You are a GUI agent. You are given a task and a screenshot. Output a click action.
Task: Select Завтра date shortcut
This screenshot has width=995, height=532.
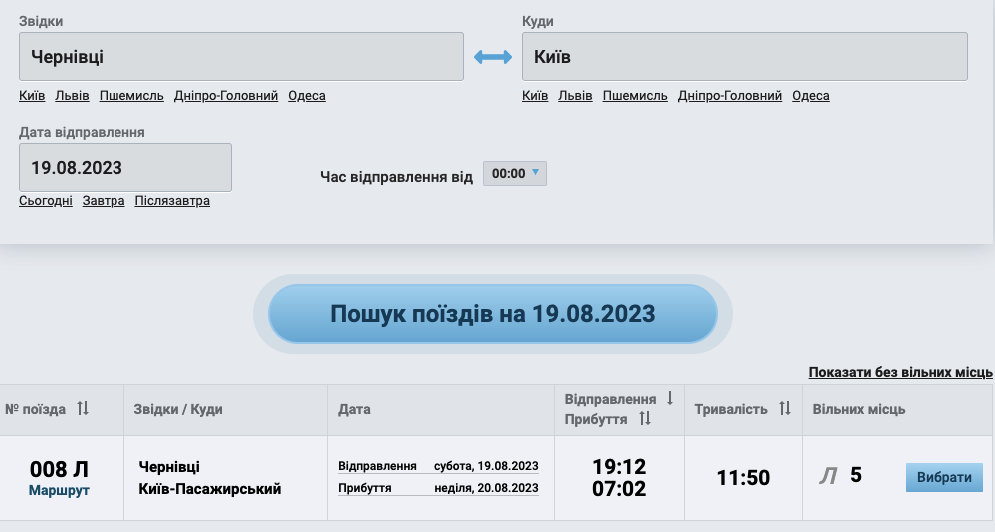click(x=103, y=201)
